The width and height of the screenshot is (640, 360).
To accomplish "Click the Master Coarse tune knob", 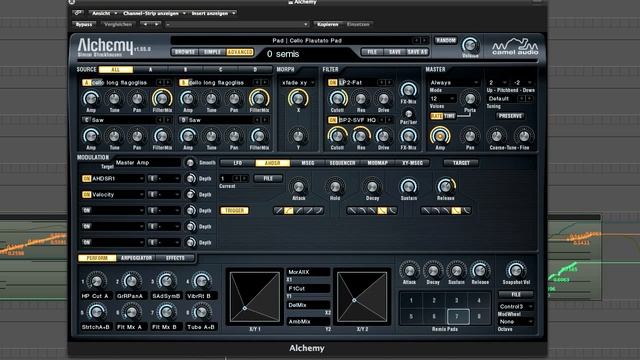I will point(496,136).
